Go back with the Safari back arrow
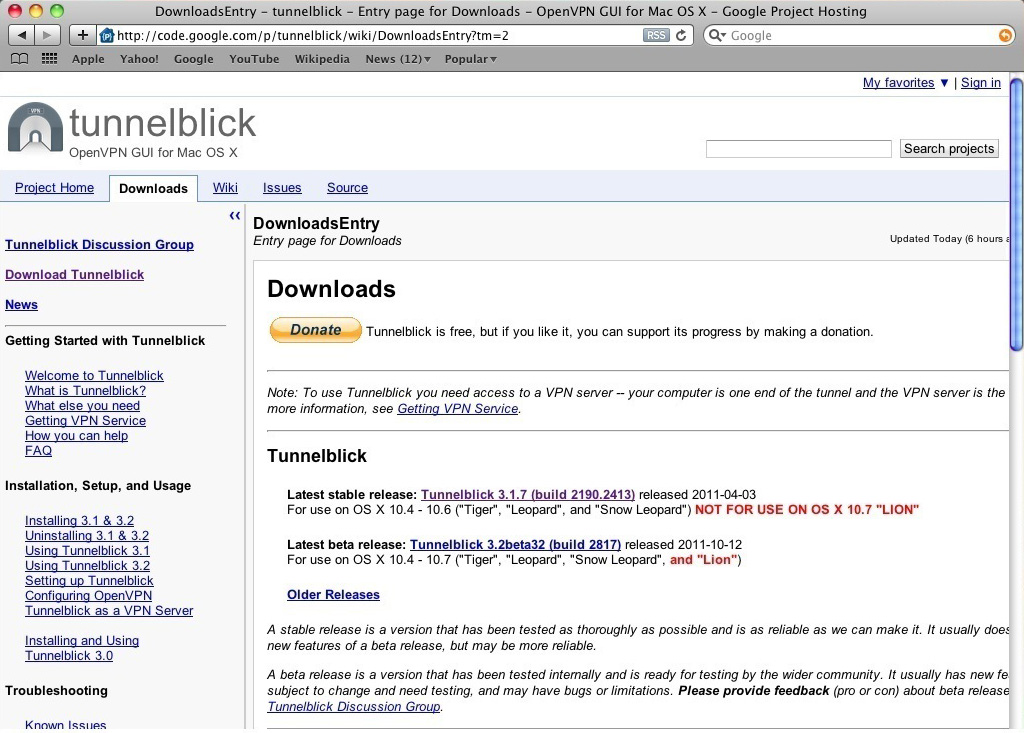This screenshot has height=733, width=1024. (x=22, y=35)
